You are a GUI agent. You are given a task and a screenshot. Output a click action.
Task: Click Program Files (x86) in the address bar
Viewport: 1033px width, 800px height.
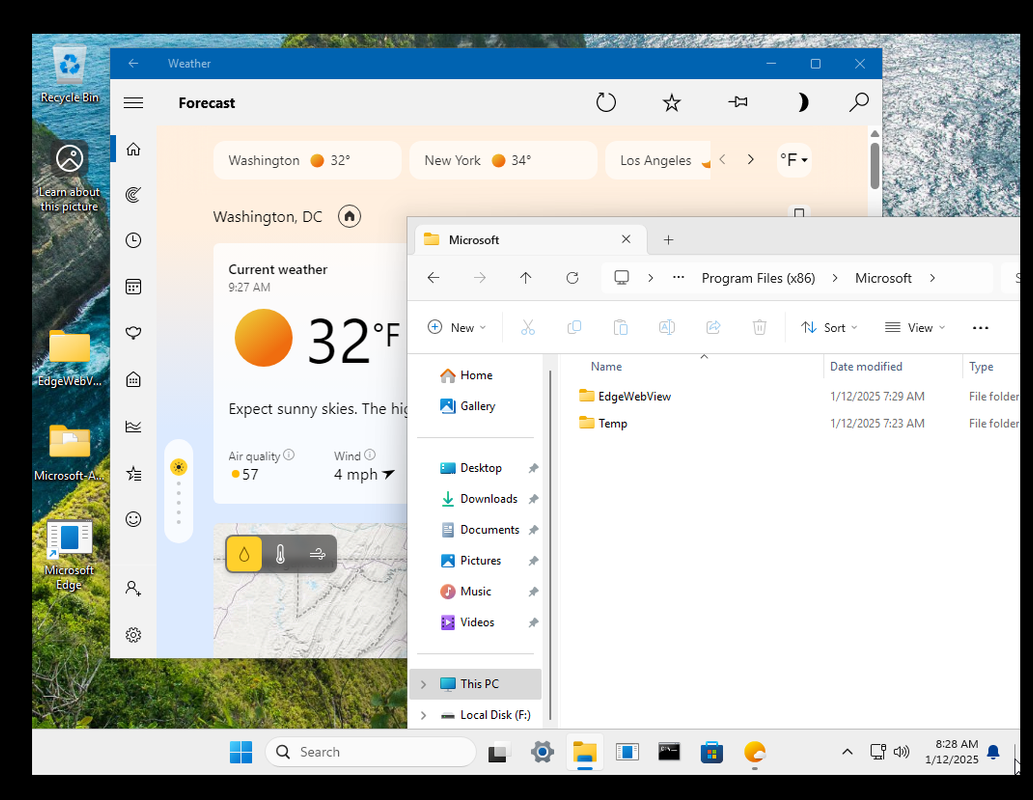pyautogui.click(x=758, y=278)
